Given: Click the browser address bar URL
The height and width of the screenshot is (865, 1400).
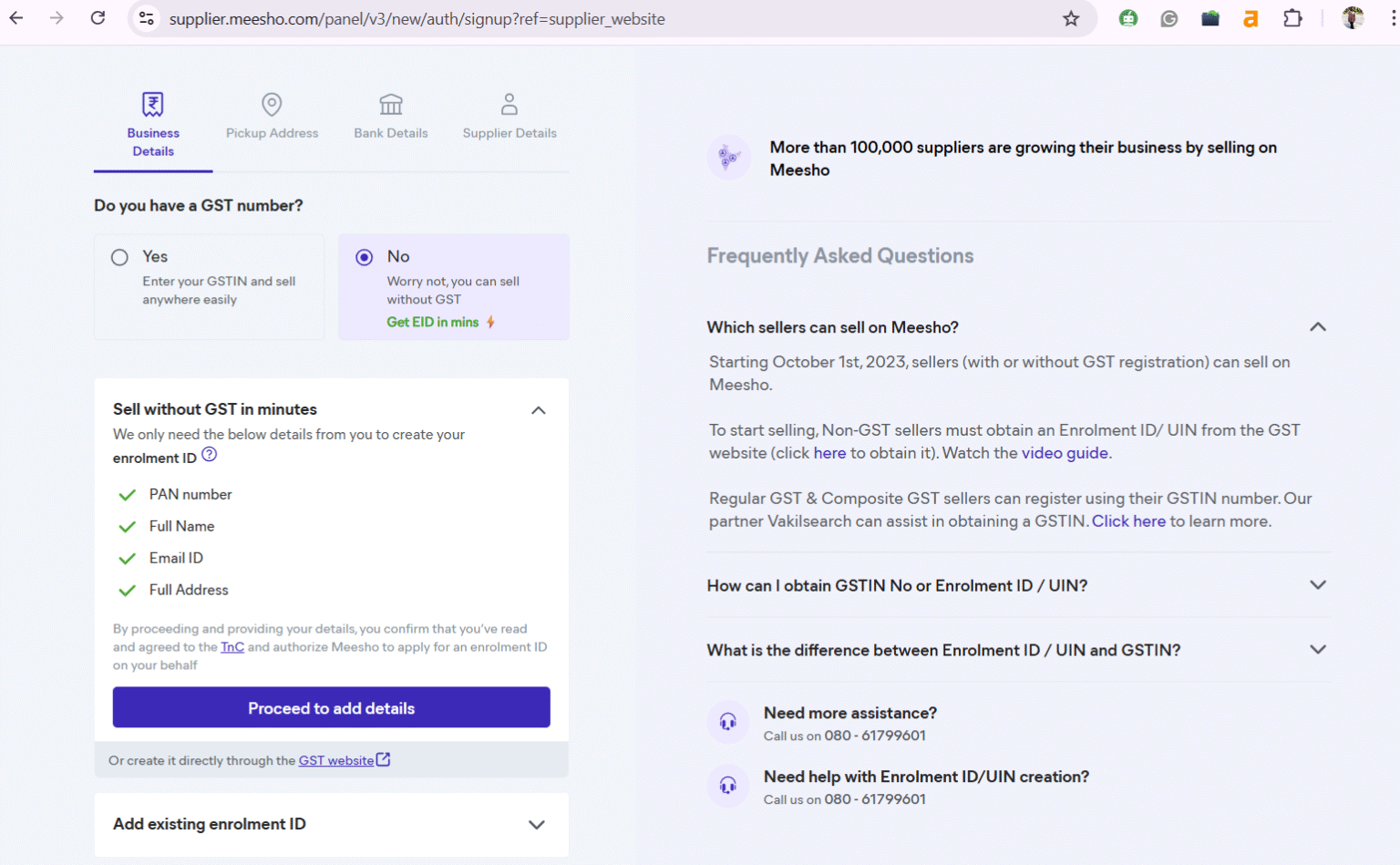Looking at the screenshot, I should pyautogui.click(x=417, y=19).
